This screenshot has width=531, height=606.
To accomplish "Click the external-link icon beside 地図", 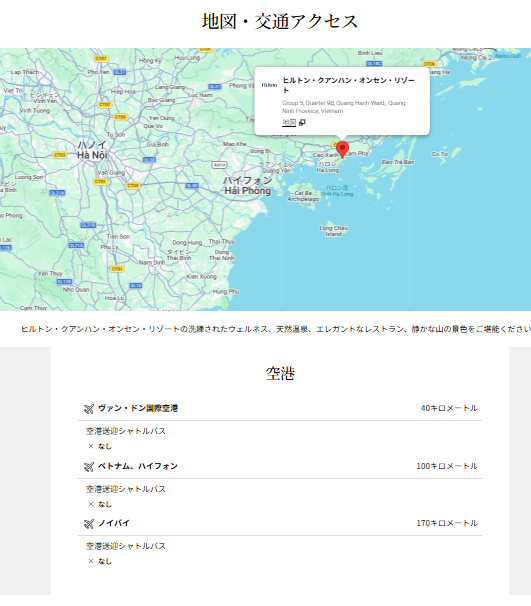I will point(302,123).
